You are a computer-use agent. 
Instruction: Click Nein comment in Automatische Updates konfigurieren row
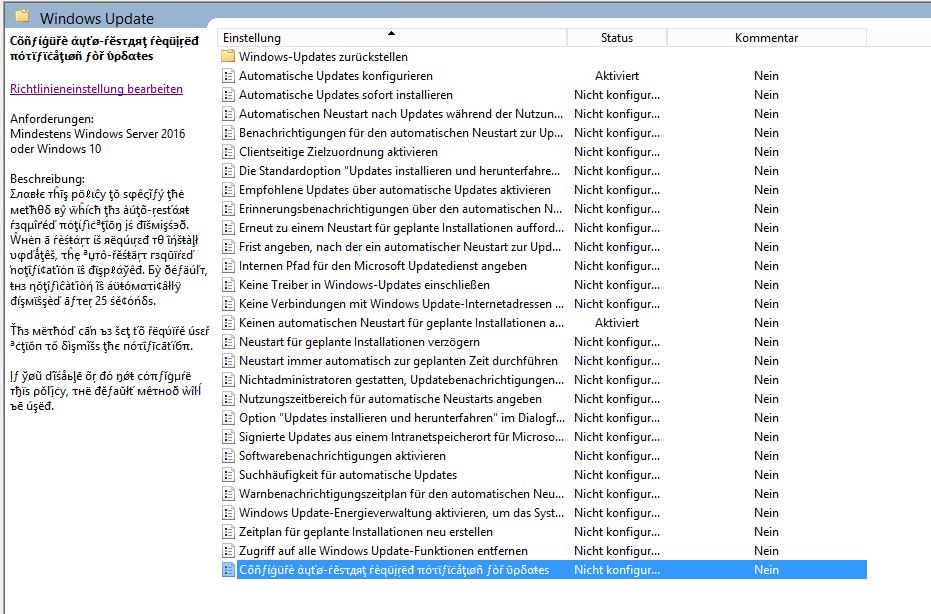767,76
